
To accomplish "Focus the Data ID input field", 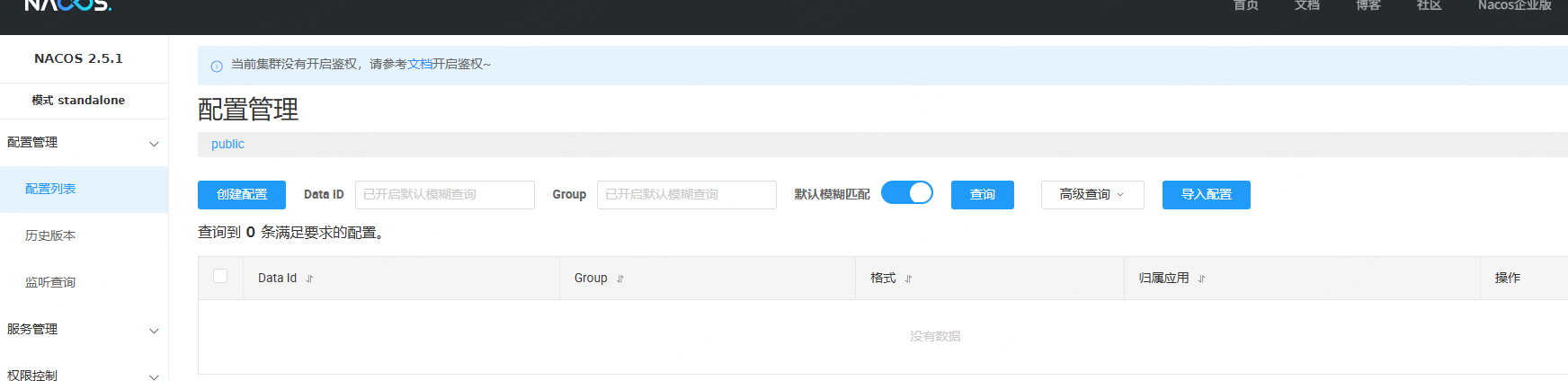I will [445, 195].
